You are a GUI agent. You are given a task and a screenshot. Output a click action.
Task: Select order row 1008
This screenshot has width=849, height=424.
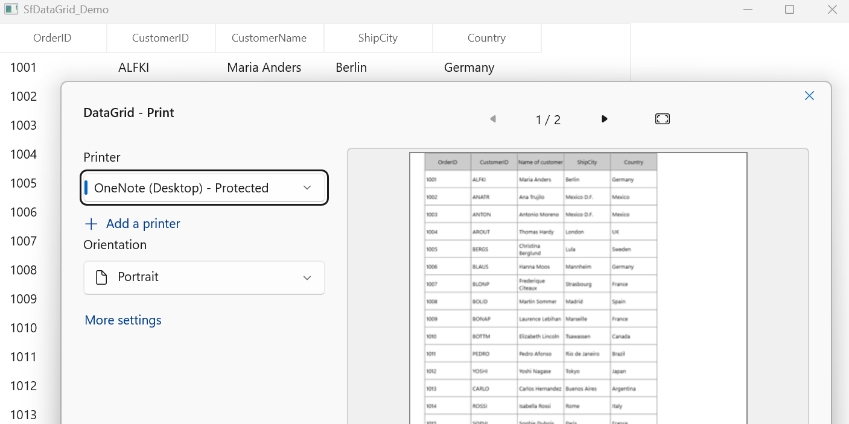(23, 270)
